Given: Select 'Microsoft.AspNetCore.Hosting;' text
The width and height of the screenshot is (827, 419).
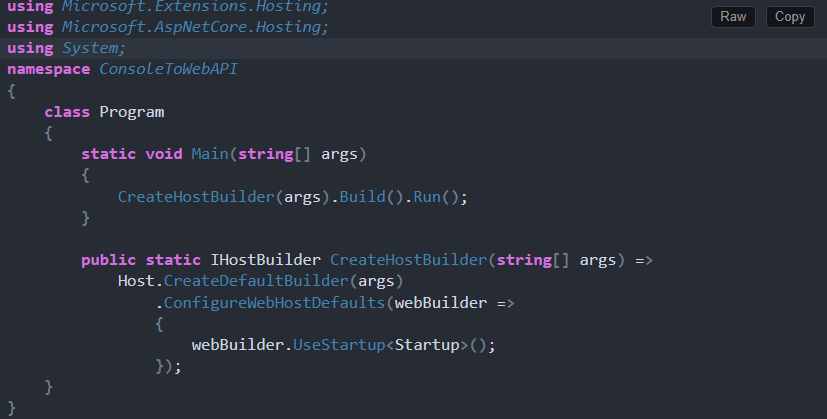Looking at the screenshot, I should click(x=195, y=27).
